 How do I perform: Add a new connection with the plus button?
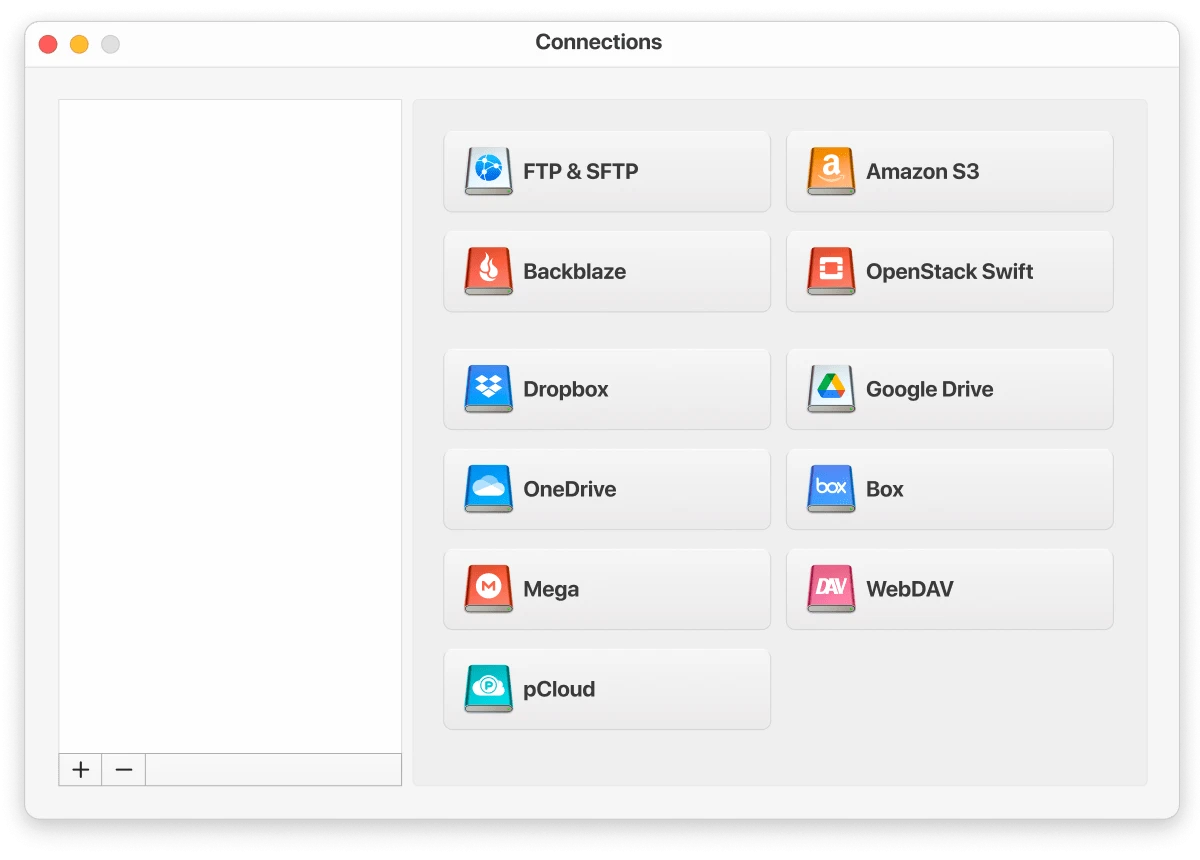coord(80,770)
